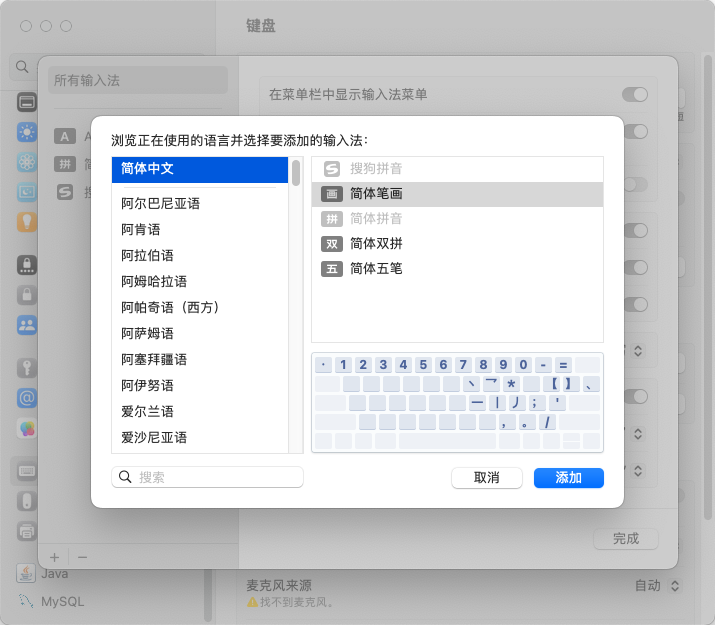Focus the 搜索 field in dialog

pos(207,477)
